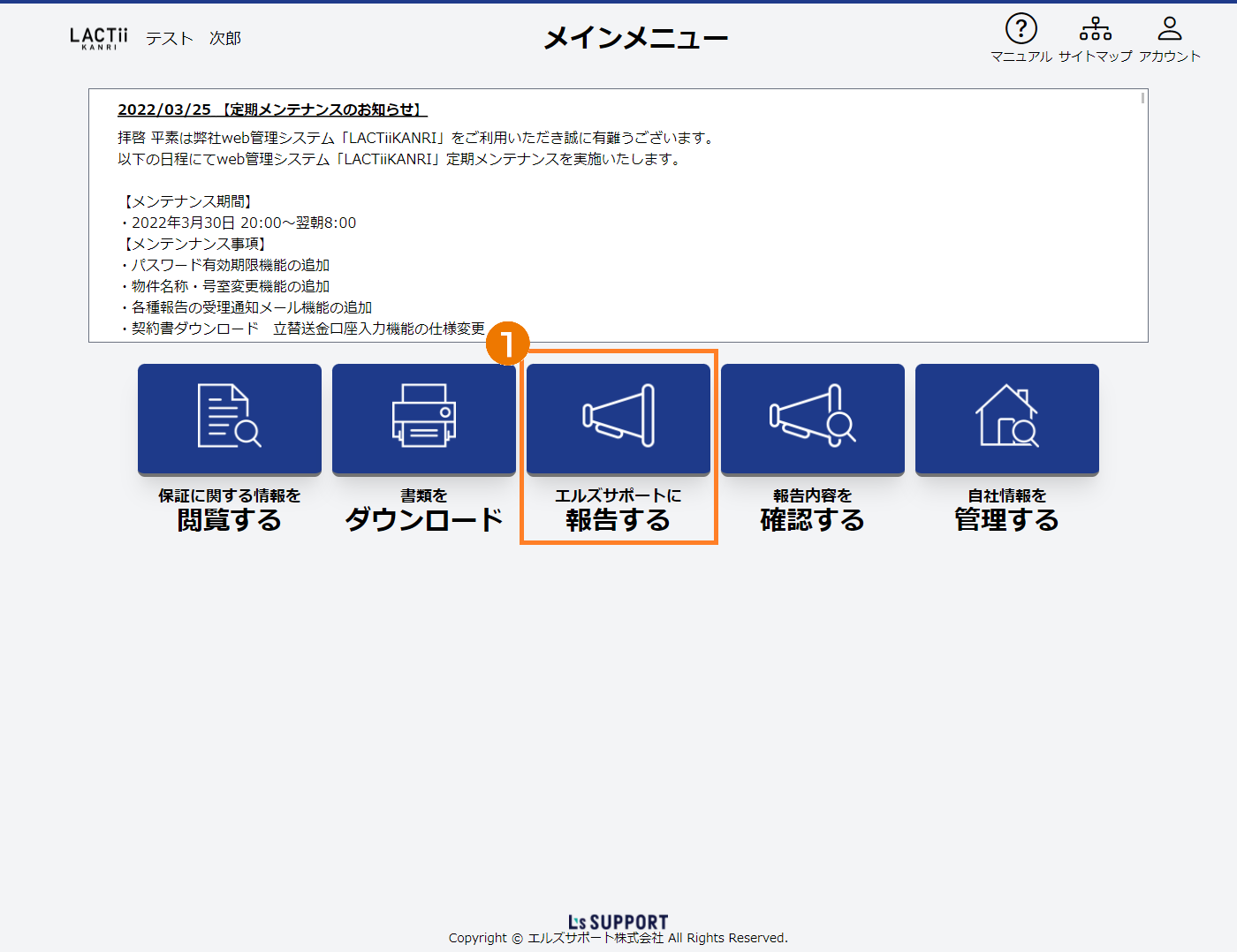Open the account person icon
Image resolution: width=1237 pixels, height=952 pixels.
pos(1169,29)
